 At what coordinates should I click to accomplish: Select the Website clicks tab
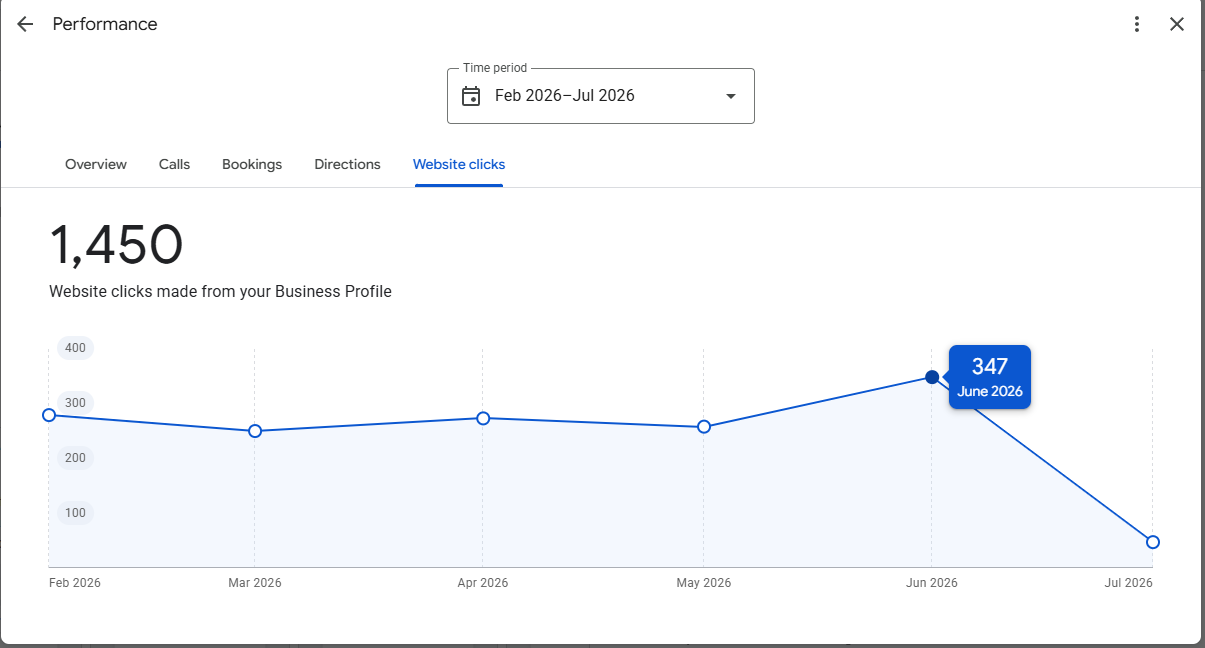459,164
